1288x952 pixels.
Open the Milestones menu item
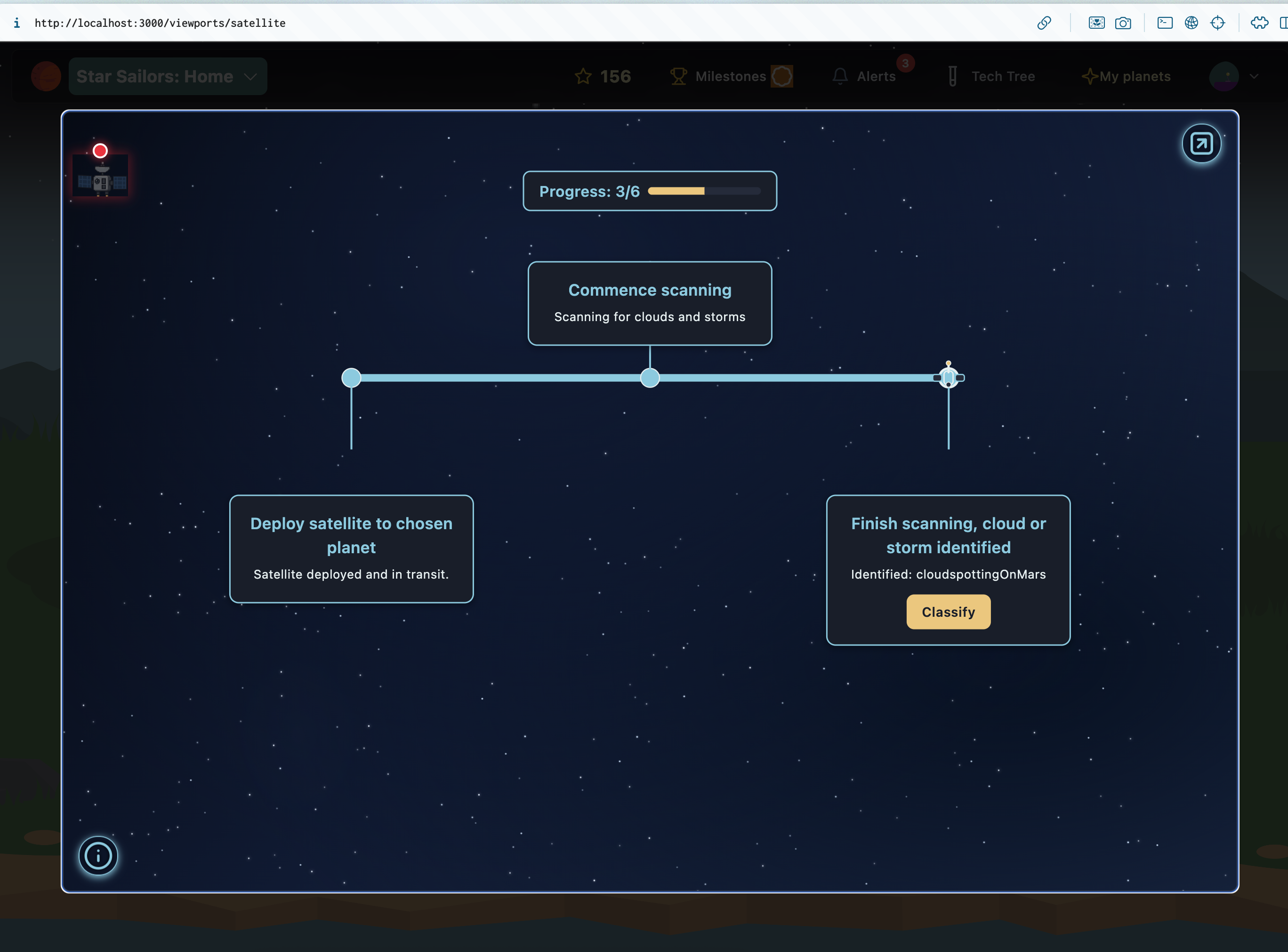point(731,76)
